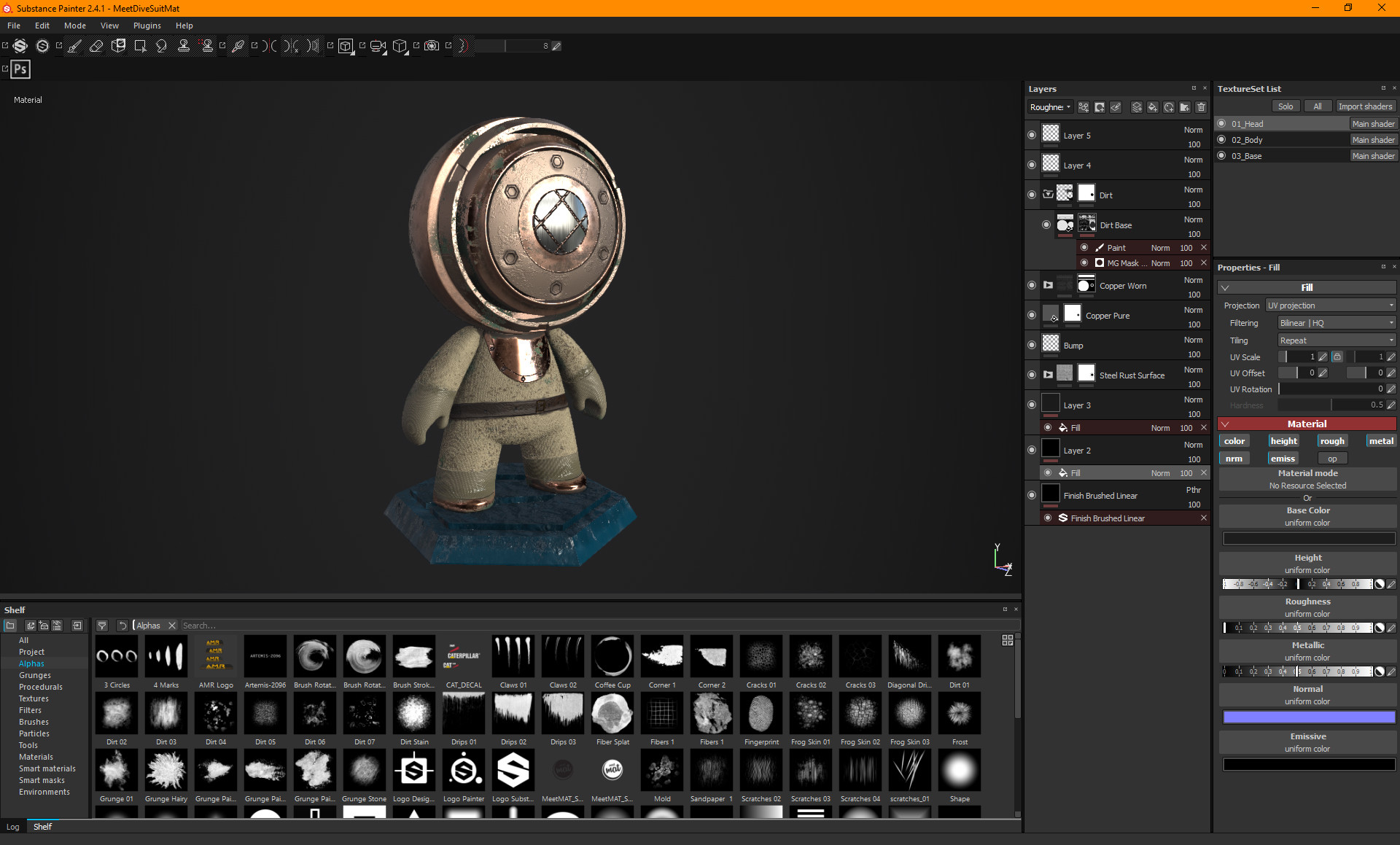Click the Normal uniform color swatch
The height and width of the screenshot is (845, 1400).
[x=1308, y=717]
